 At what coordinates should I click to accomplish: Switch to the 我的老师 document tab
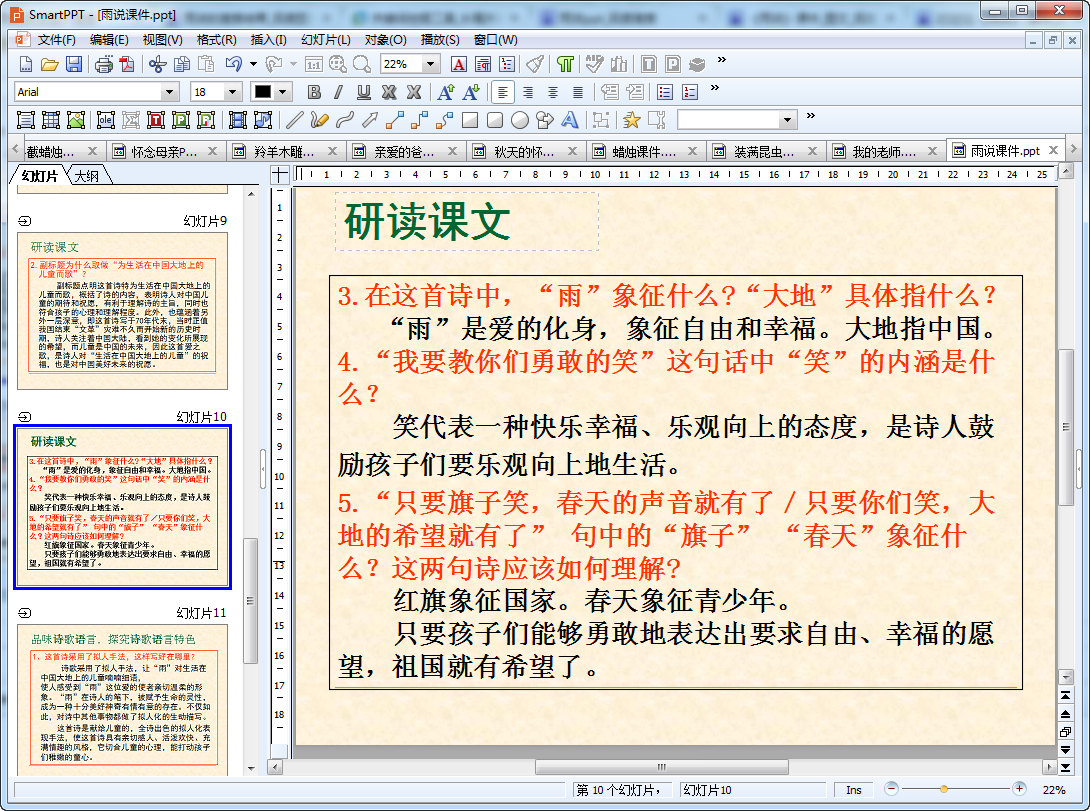883,152
